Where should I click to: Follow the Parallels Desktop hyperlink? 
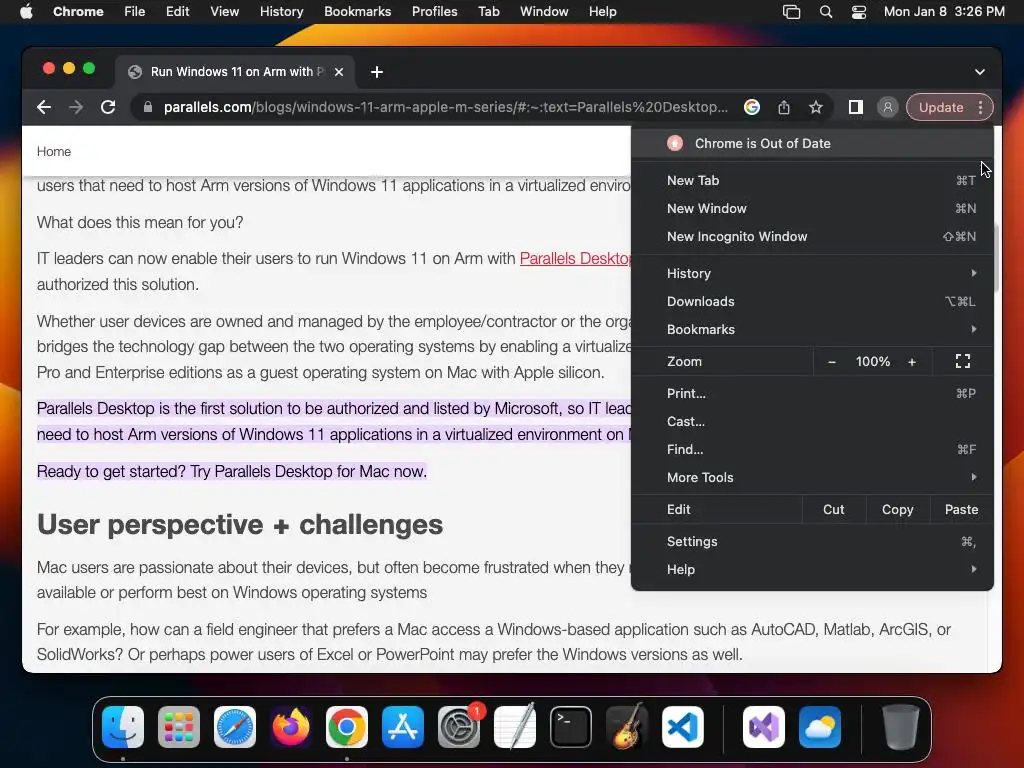(575, 259)
